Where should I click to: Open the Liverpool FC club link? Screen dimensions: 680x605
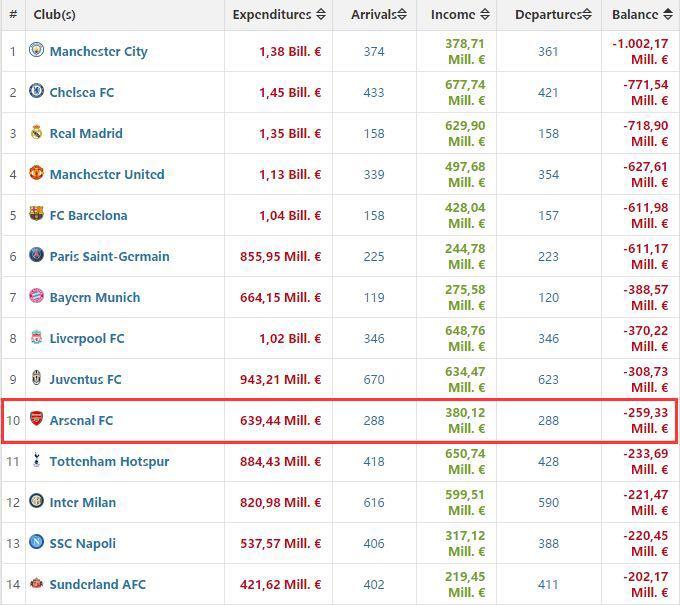pos(87,339)
